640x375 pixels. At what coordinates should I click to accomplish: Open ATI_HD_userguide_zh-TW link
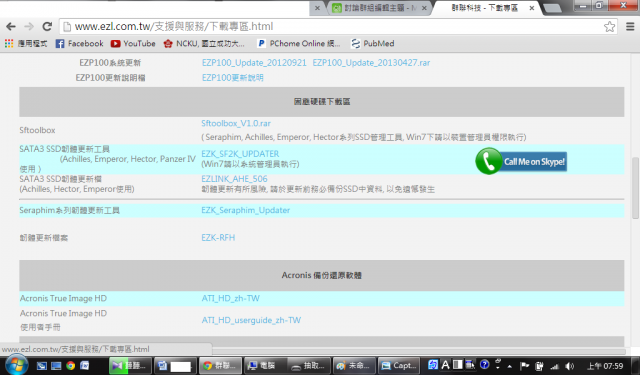[x=251, y=320]
